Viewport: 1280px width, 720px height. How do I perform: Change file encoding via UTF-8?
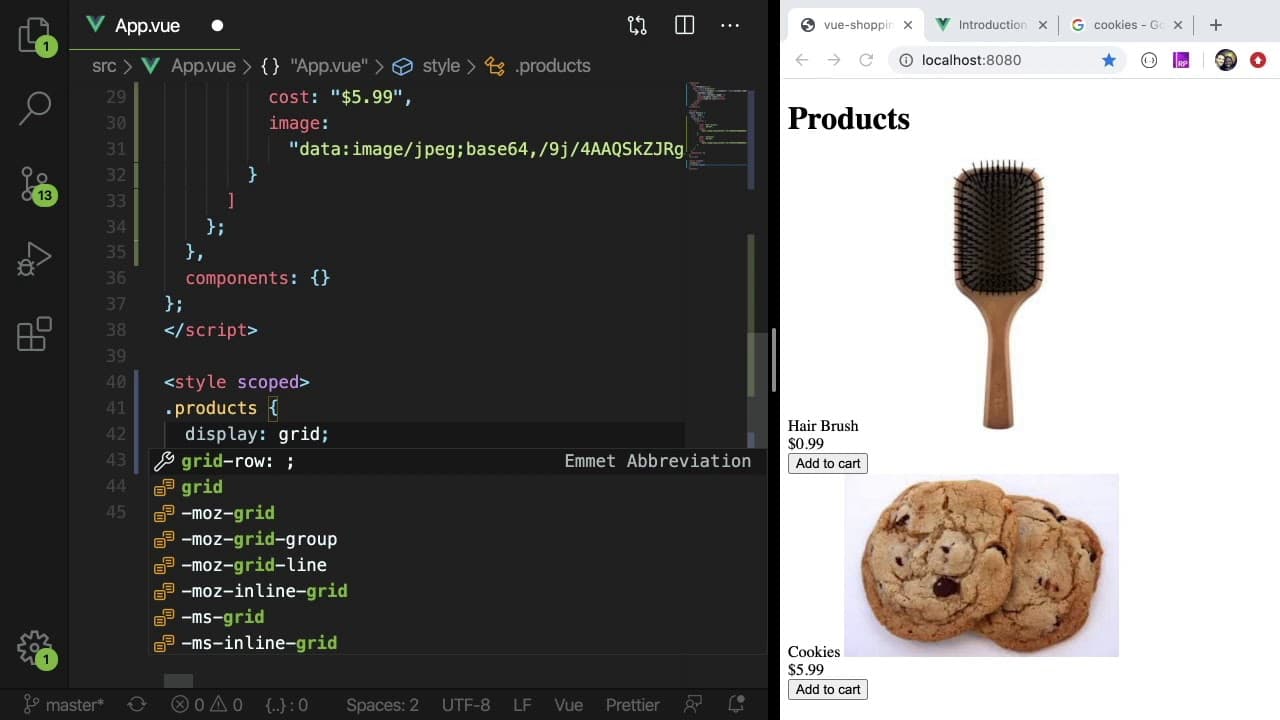point(466,705)
